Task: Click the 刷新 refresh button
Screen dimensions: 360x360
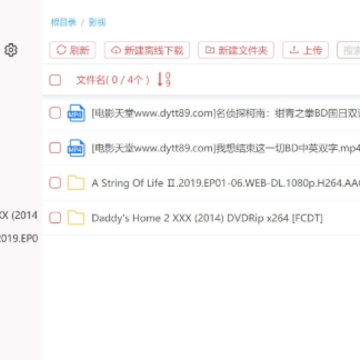Action: [x=73, y=50]
